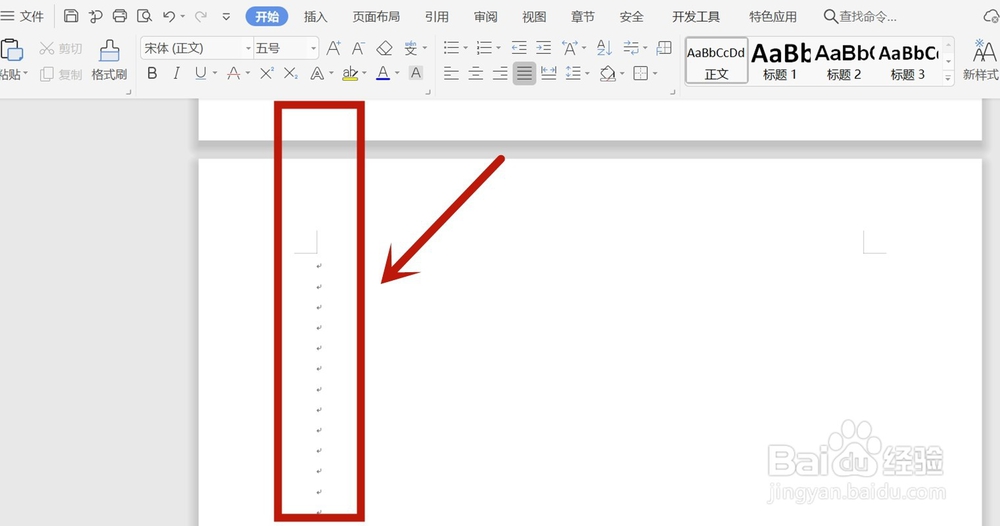Click the increase indent icon
This screenshot has width=1000, height=526.
click(x=543, y=48)
